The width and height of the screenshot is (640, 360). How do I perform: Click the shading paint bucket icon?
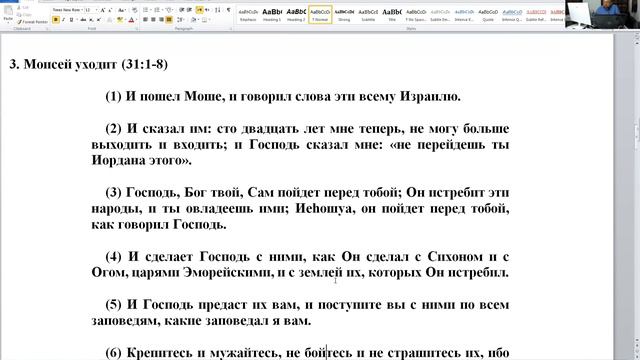click(194, 19)
